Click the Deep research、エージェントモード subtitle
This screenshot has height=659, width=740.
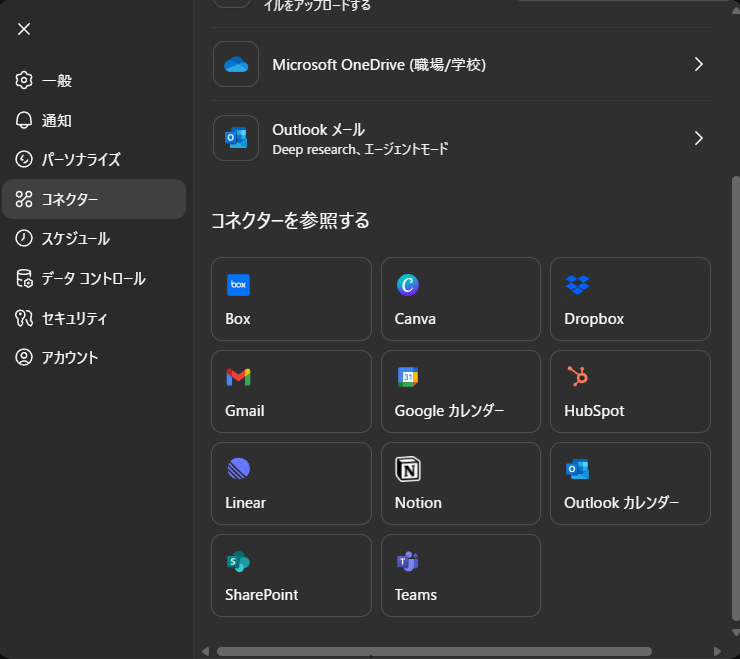click(360, 150)
